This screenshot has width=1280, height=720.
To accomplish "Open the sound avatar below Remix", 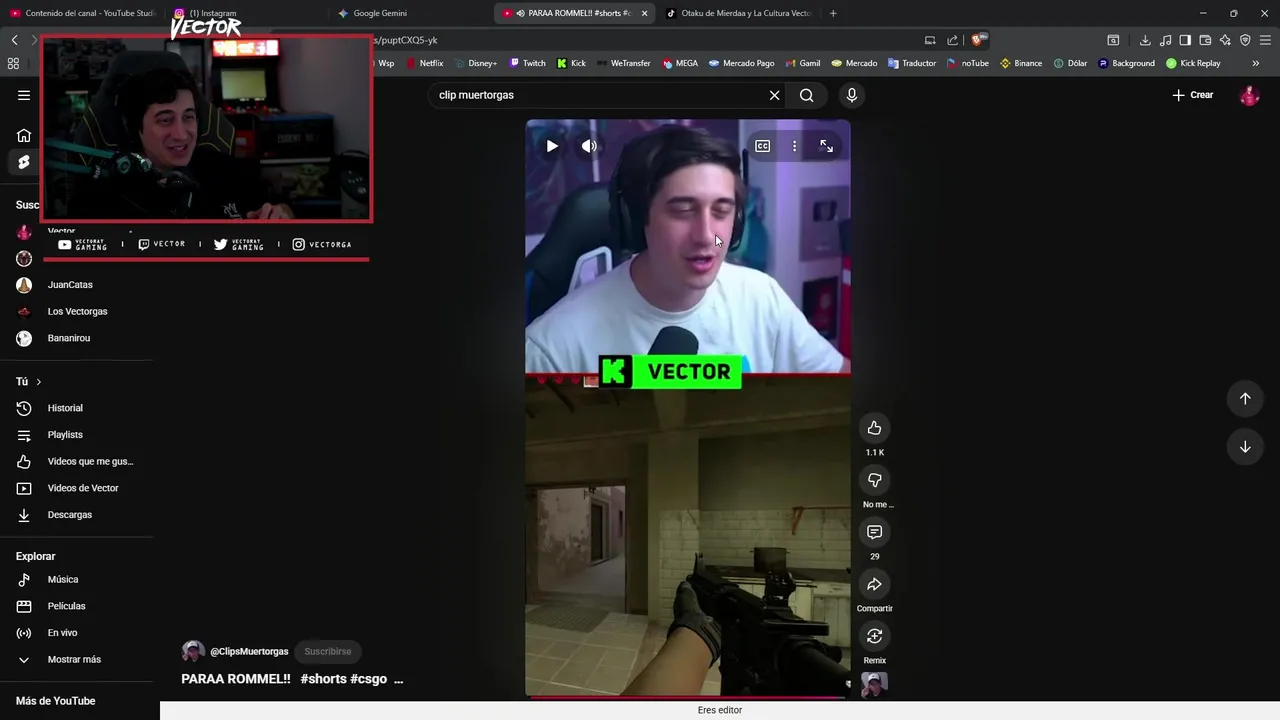I will pos(874,684).
